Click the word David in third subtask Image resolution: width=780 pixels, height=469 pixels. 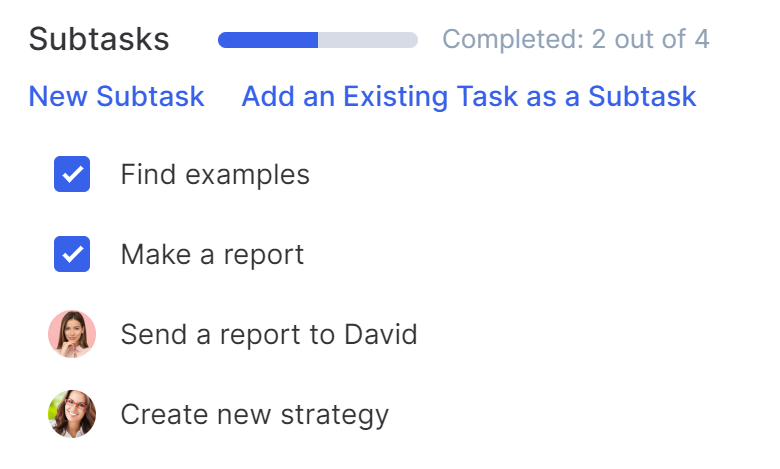[381, 334]
